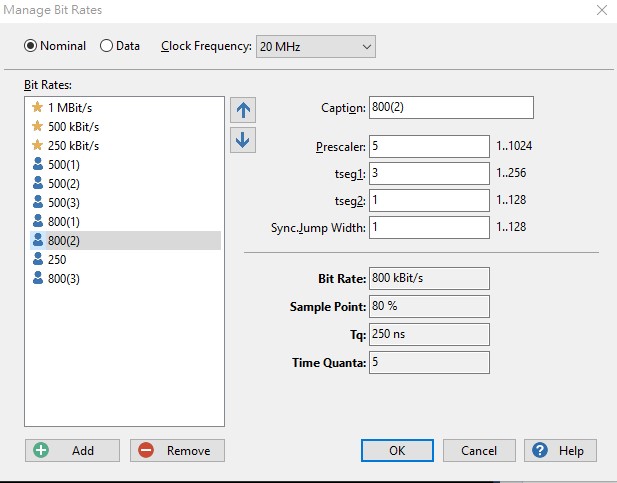Select the 800(2) list entry

coord(125,240)
